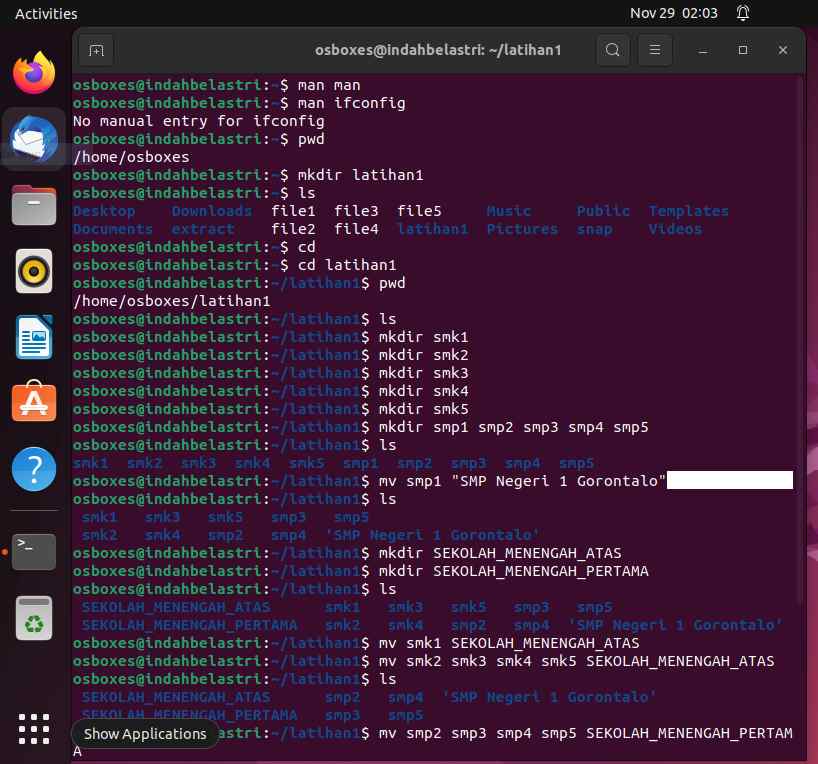The width and height of the screenshot is (818, 764).
Task: Select the Terminal icon in dock
Action: (34, 552)
